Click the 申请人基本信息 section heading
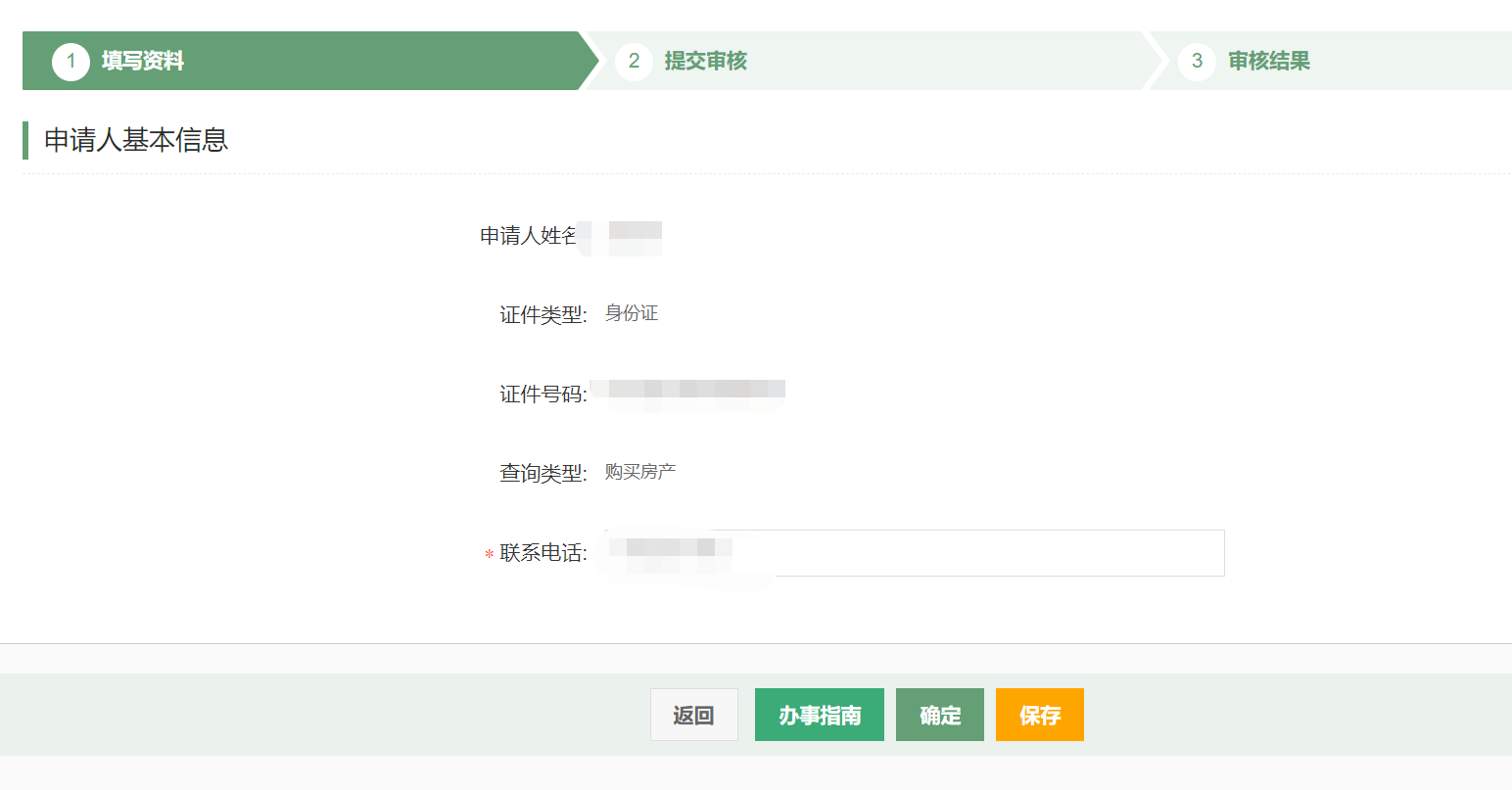 [x=136, y=140]
